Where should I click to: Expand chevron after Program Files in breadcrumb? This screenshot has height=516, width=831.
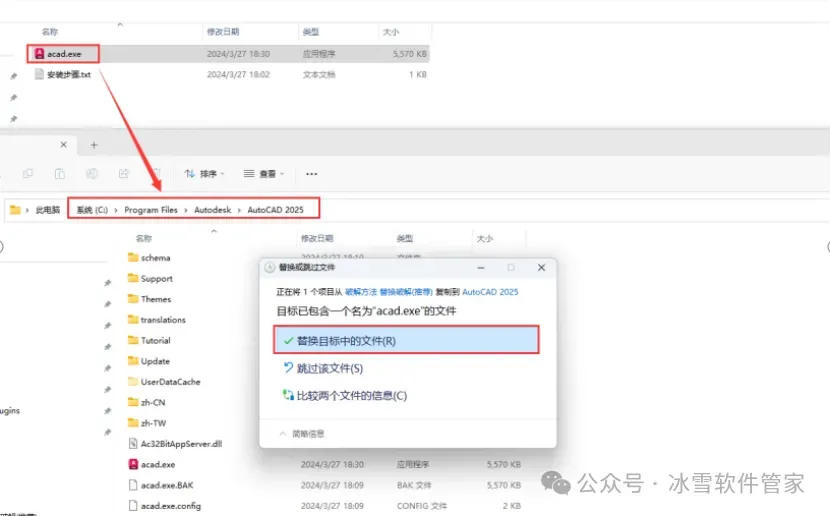click(x=186, y=210)
